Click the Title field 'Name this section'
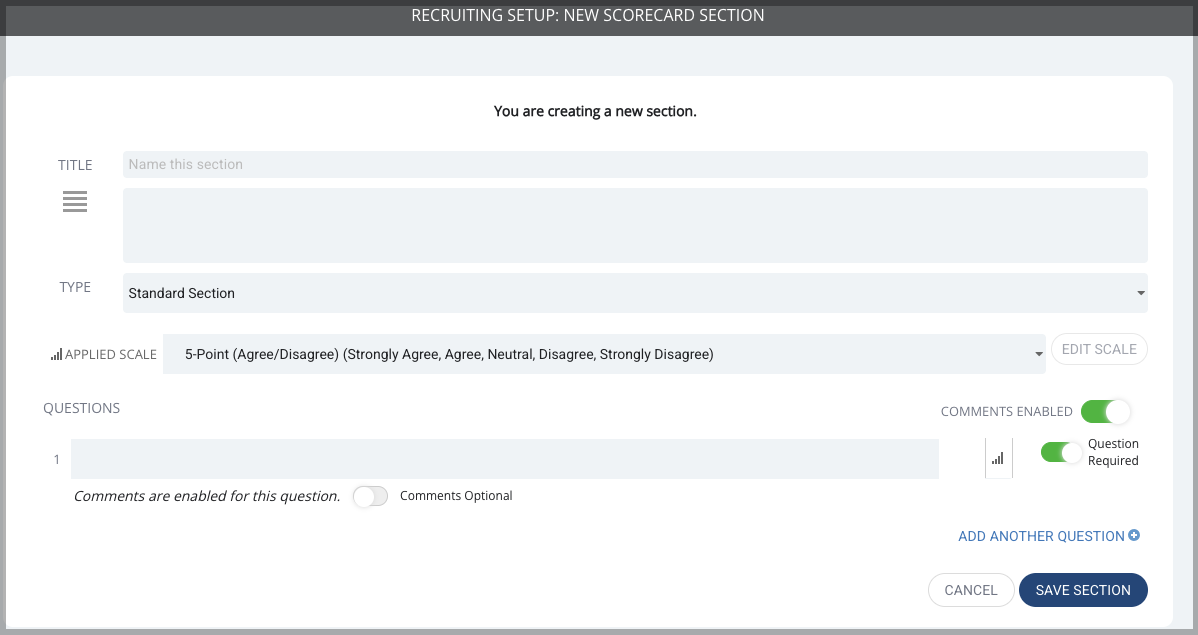 tap(635, 164)
